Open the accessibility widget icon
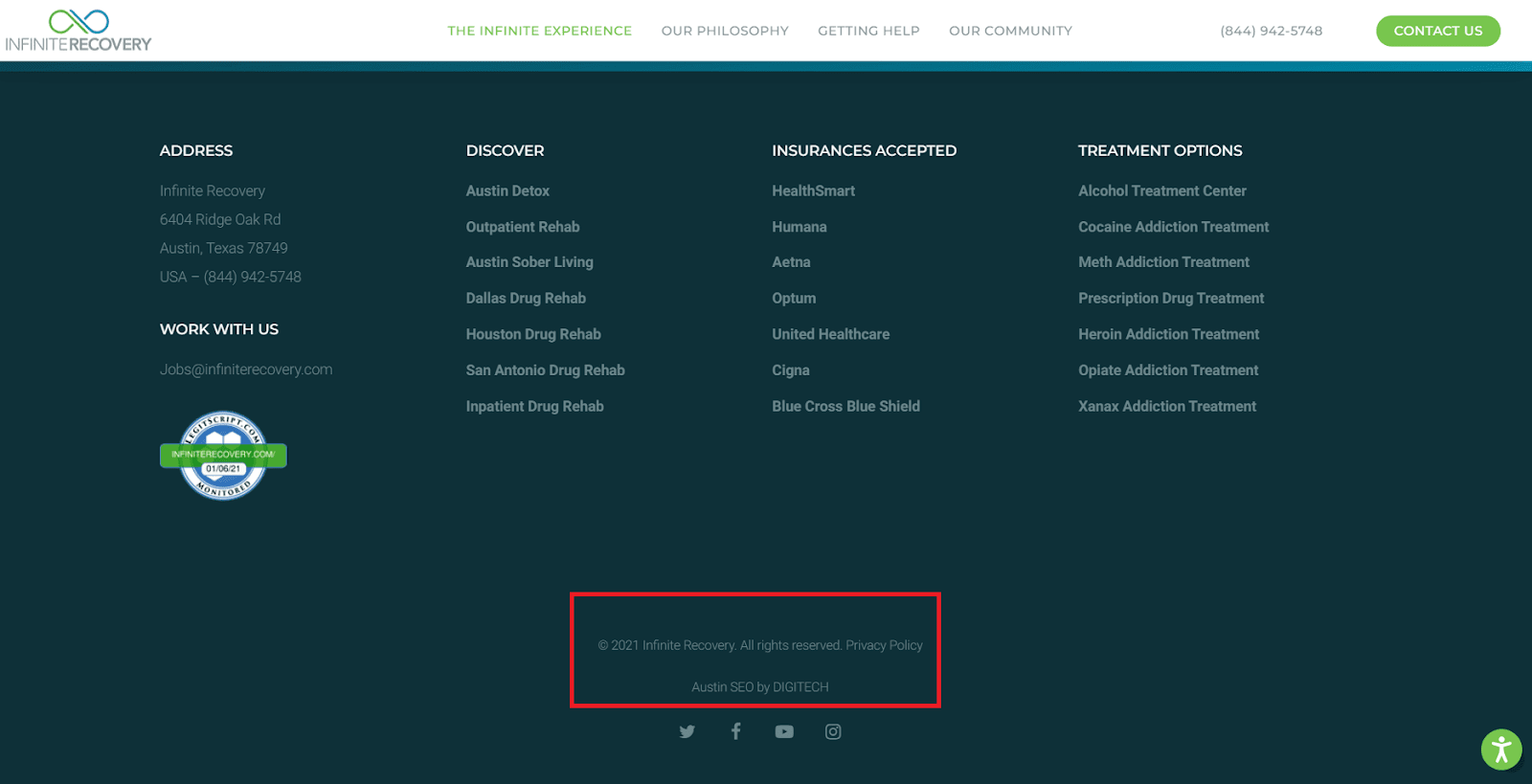 pos(1501,750)
